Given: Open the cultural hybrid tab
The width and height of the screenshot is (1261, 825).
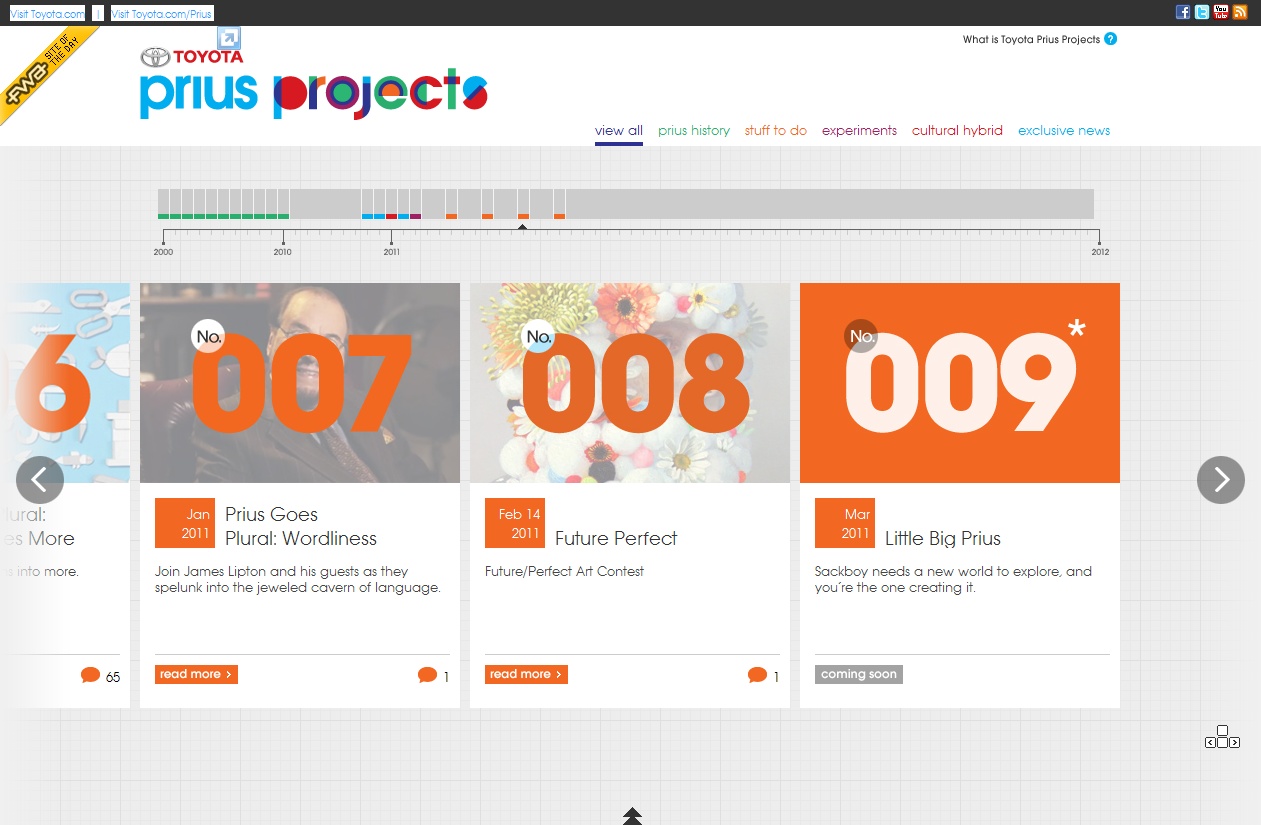Looking at the screenshot, I should click(957, 131).
